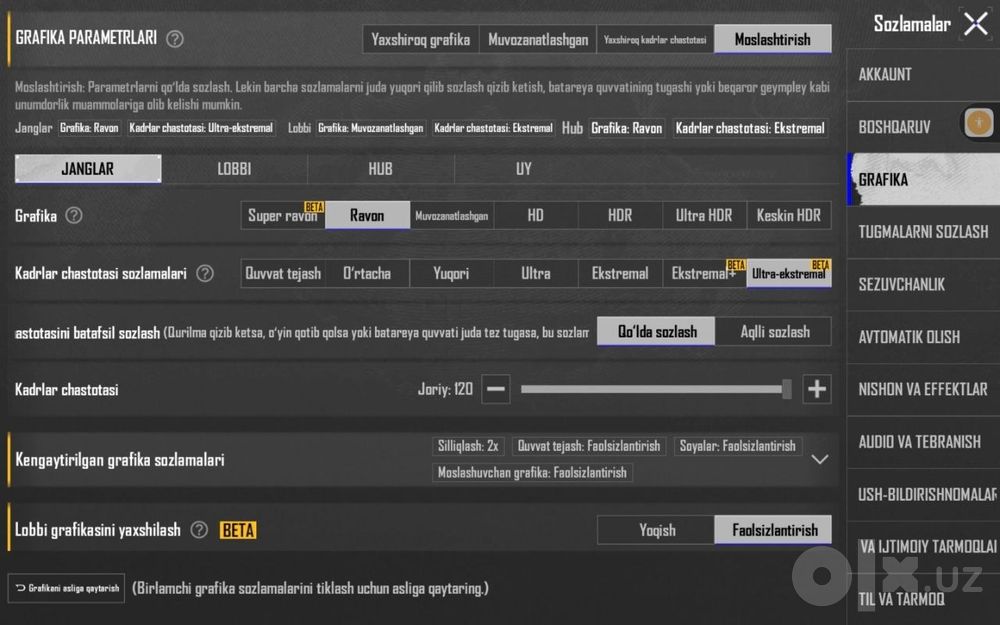Reset graphics with Grafikani asliga qaytarish
This screenshot has height=625, width=1000.
66,588
